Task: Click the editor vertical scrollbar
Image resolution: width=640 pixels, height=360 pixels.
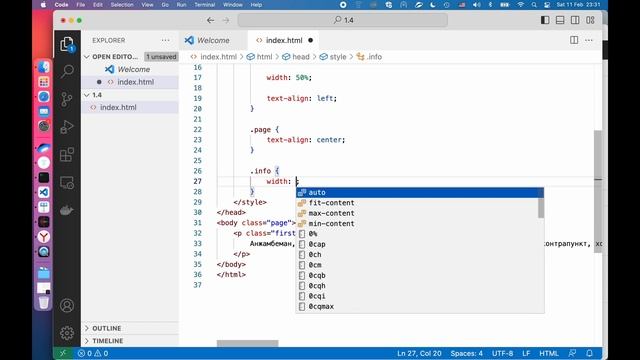Action: [x=598, y=192]
